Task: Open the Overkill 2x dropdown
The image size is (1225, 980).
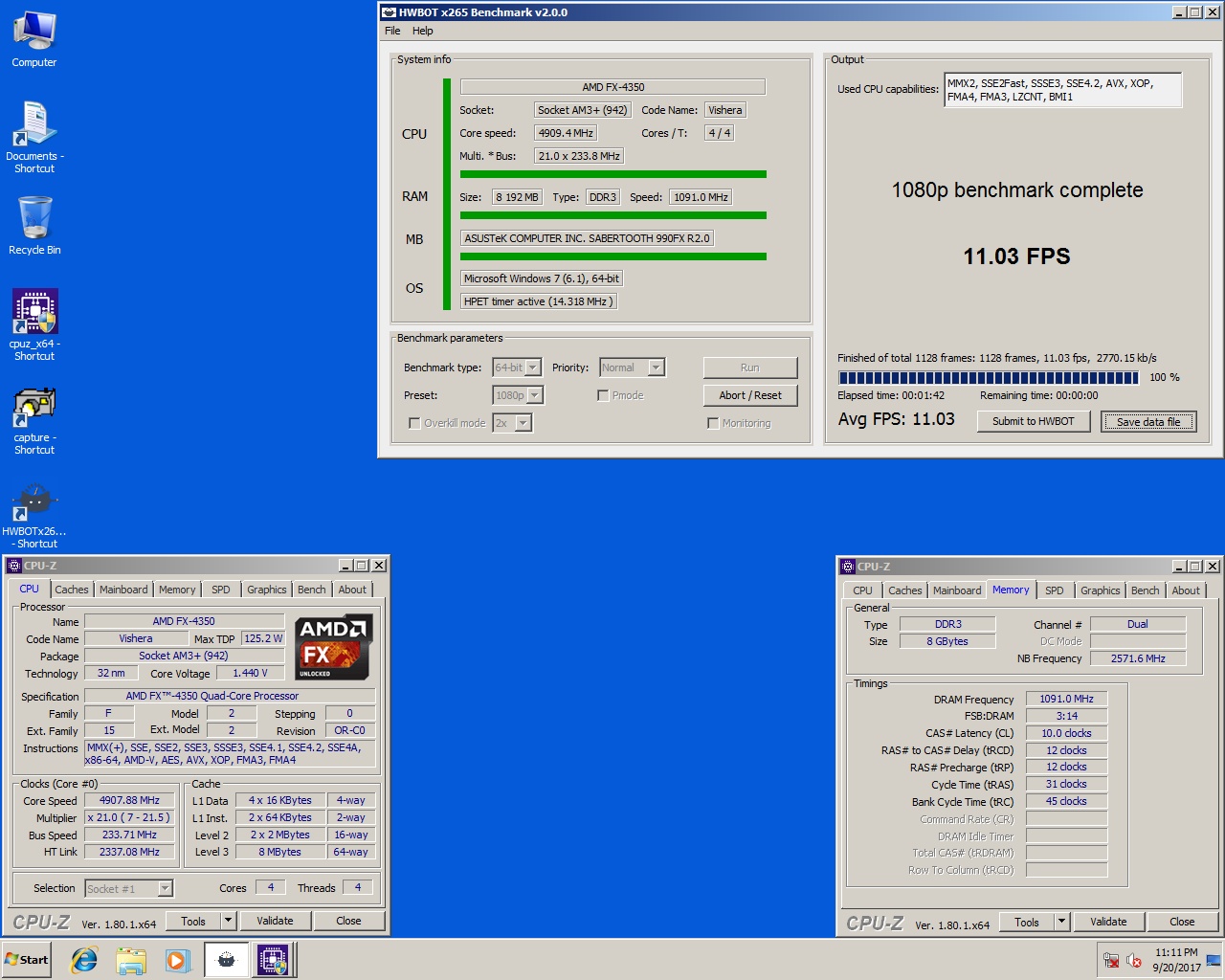Action: pos(523,423)
